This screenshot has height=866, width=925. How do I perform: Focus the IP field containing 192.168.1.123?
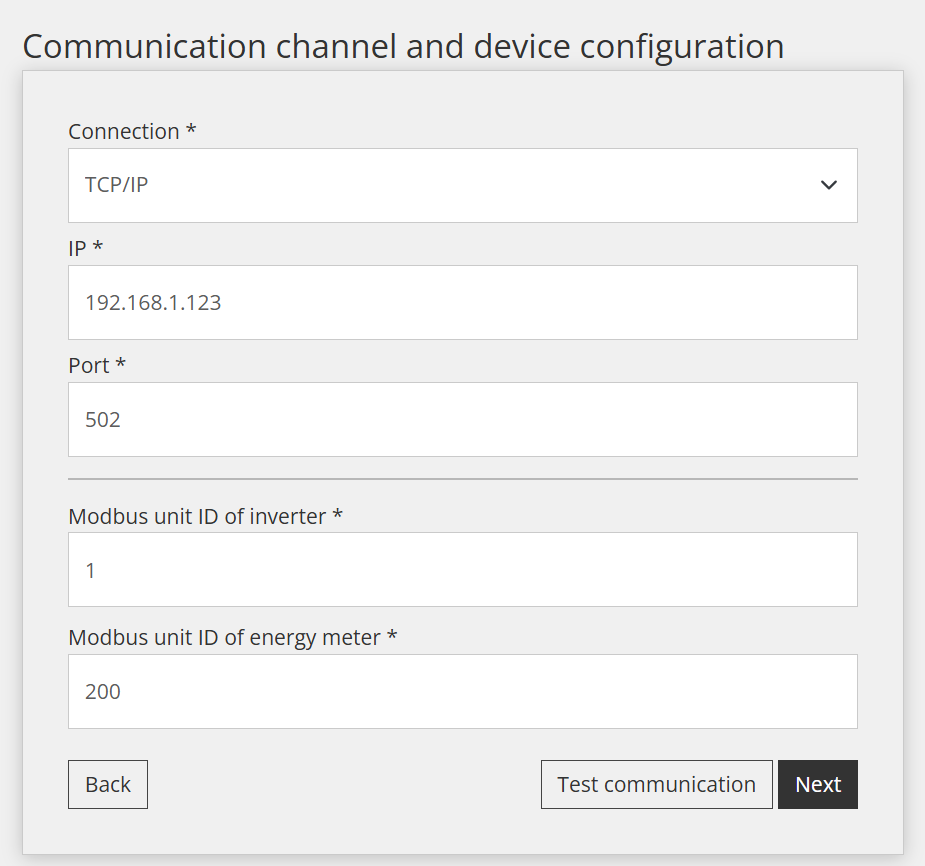coord(462,302)
